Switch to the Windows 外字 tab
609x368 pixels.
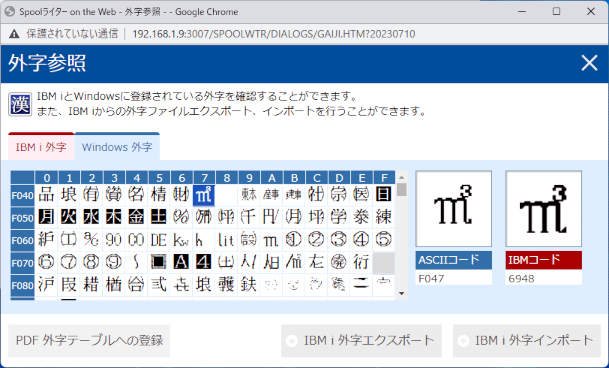coord(117,147)
